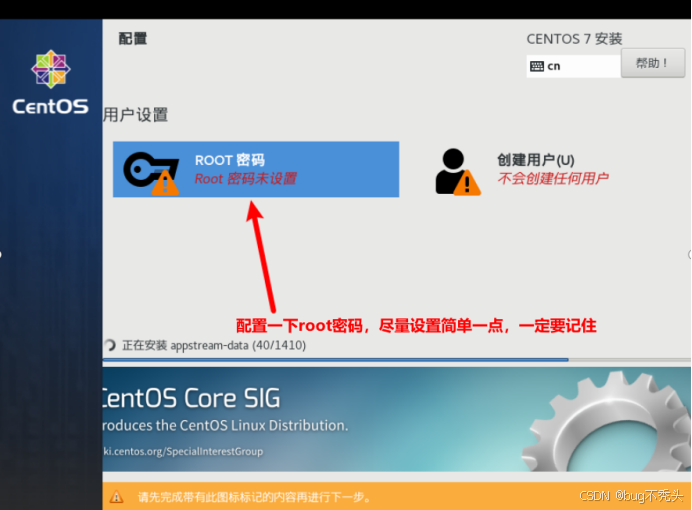
Task: Open 创建用户(U) option
Action: (x=522, y=170)
